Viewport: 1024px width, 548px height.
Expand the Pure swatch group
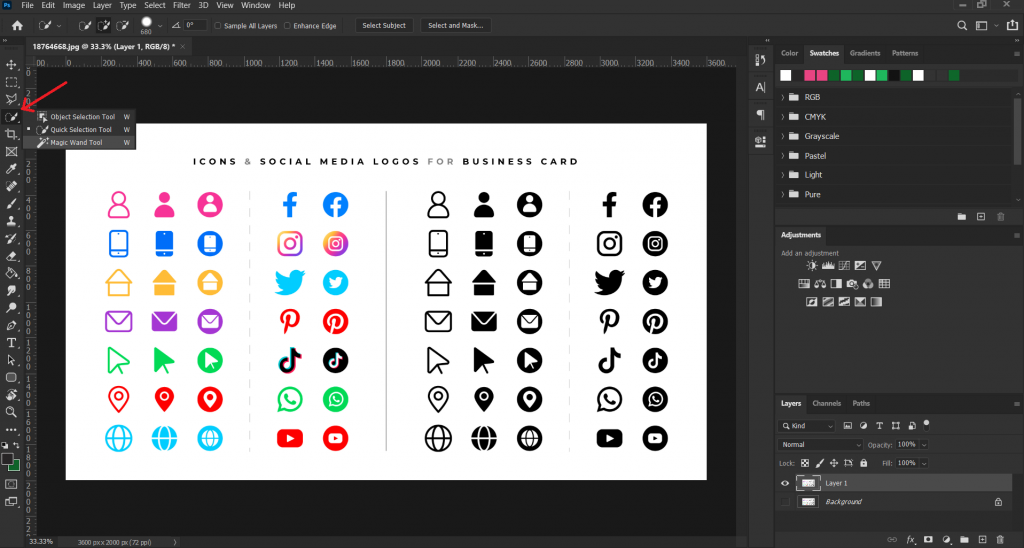[x=783, y=195]
